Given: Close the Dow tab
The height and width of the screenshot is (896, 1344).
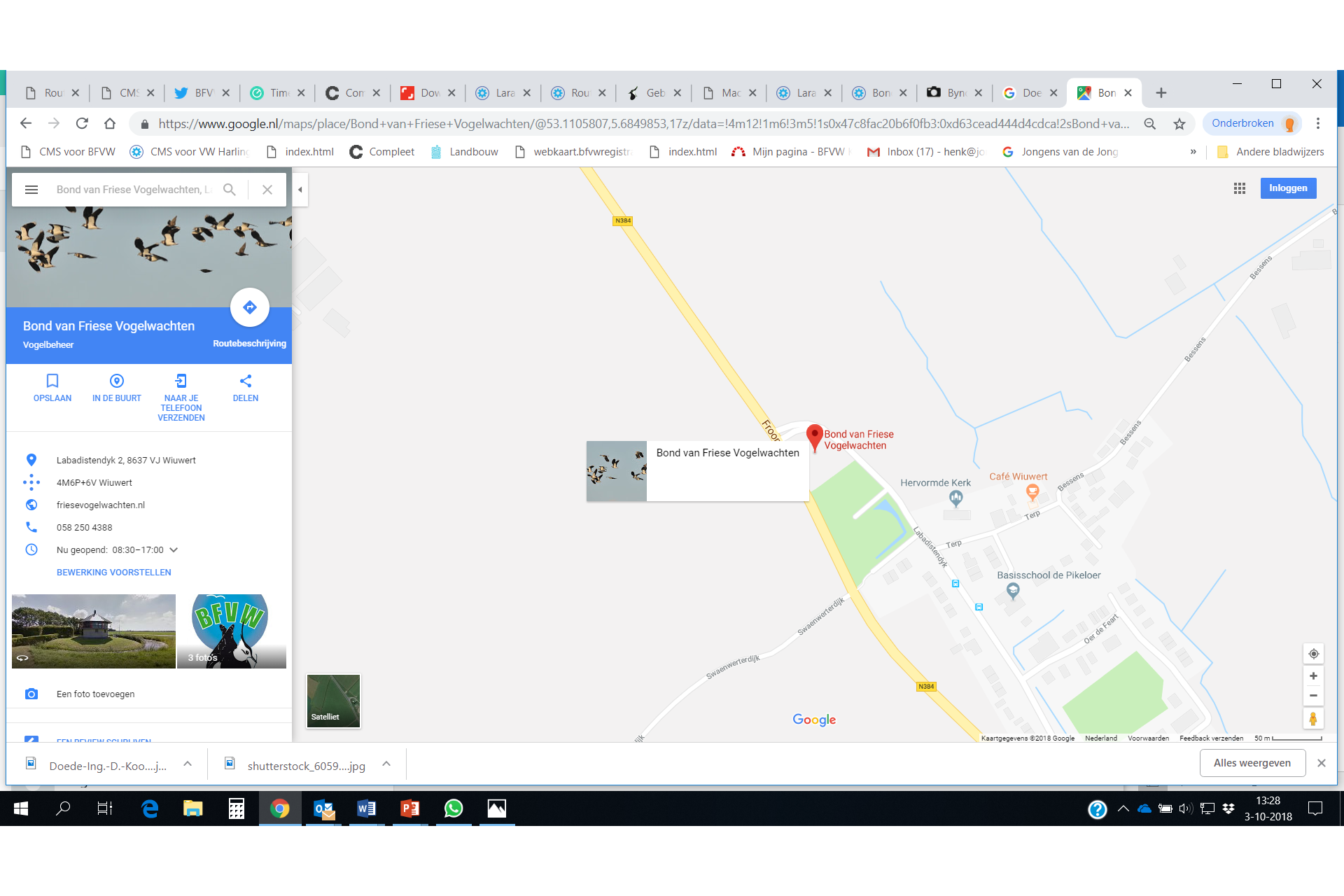Looking at the screenshot, I should tap(451, 93).
